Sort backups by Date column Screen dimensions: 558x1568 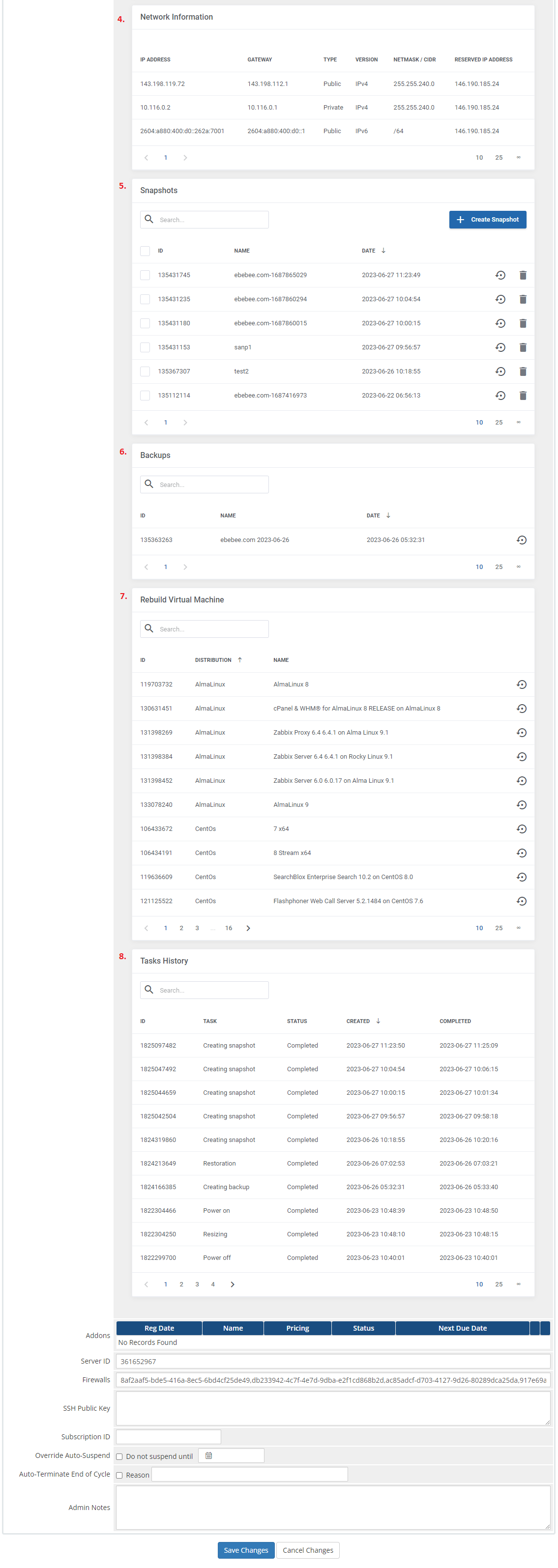[378, 515]
